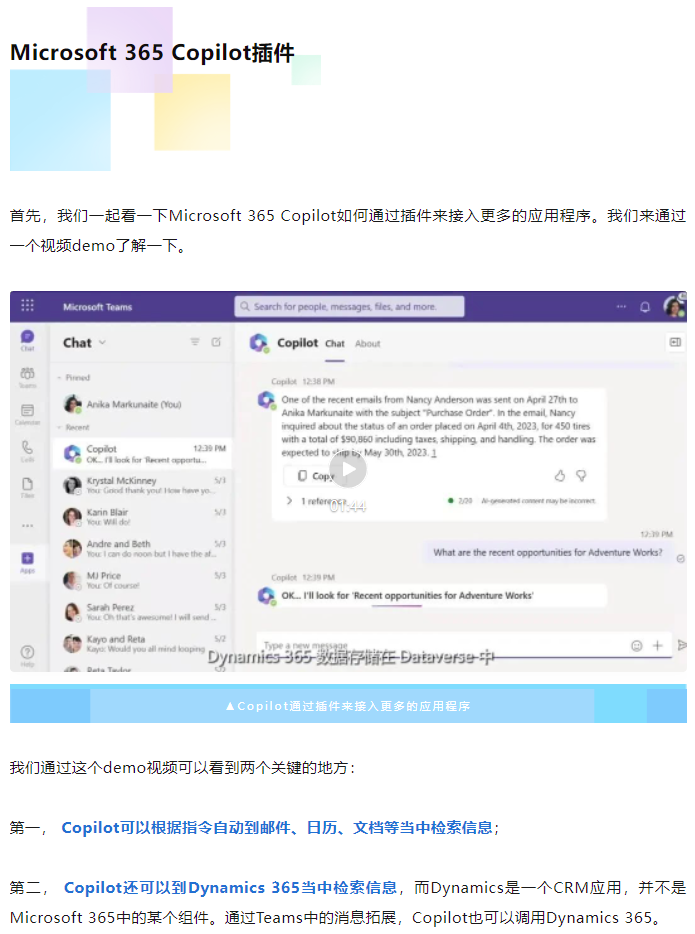Click the Copilot logo in chat header

pyautogui.click(x=259, y=343)
